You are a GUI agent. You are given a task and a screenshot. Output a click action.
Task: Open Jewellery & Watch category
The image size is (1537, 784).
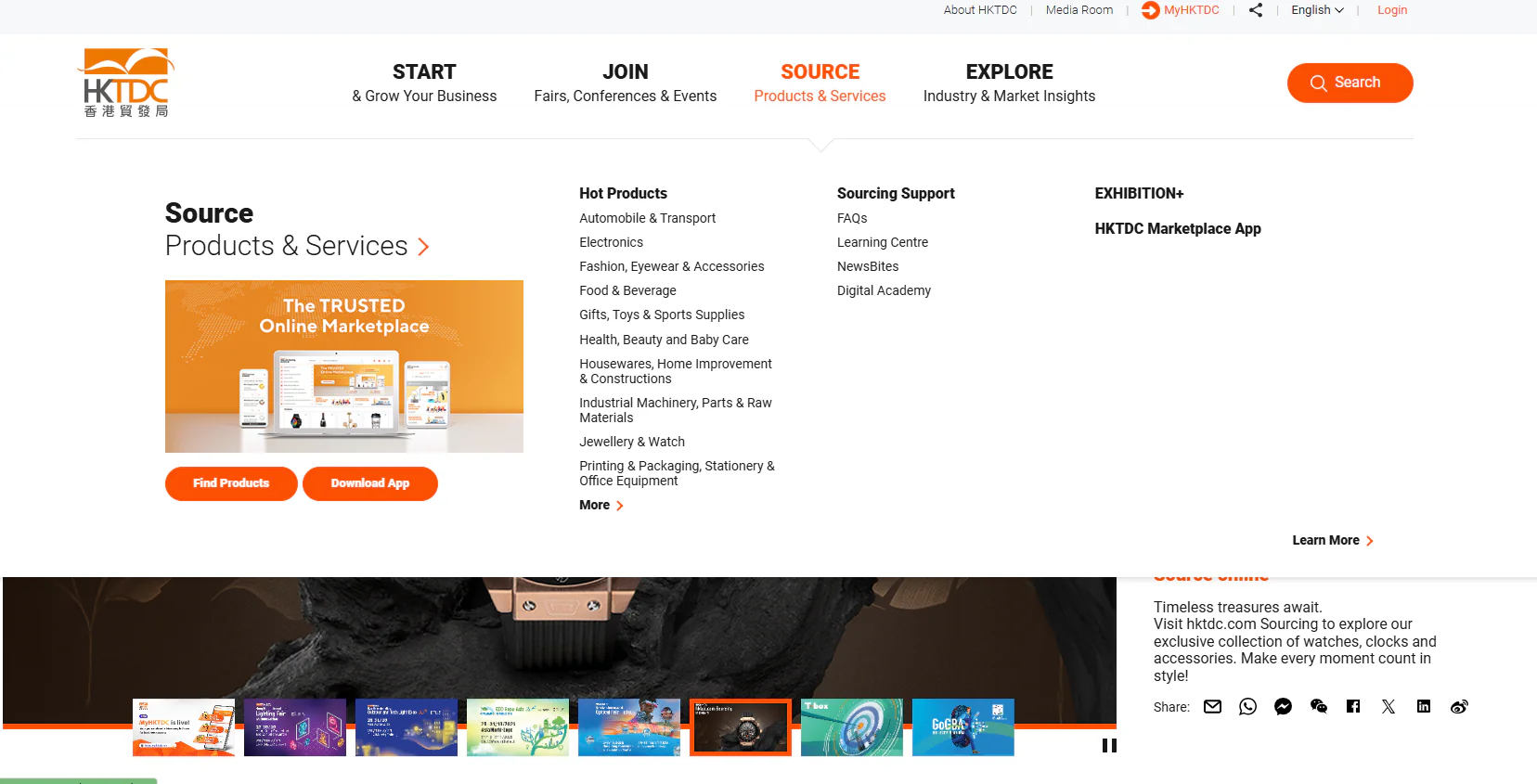[x=632, y=442]
